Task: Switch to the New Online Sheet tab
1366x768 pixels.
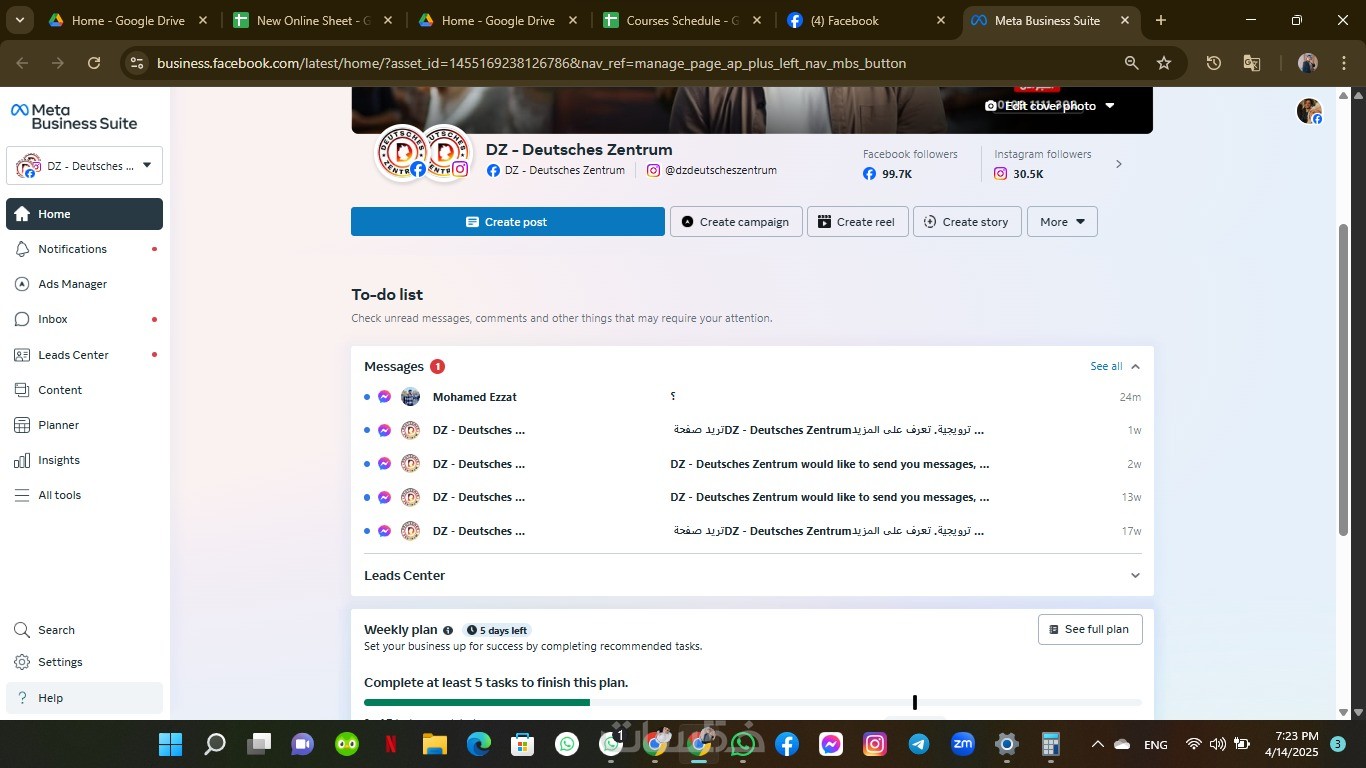Action: point(312,20)
